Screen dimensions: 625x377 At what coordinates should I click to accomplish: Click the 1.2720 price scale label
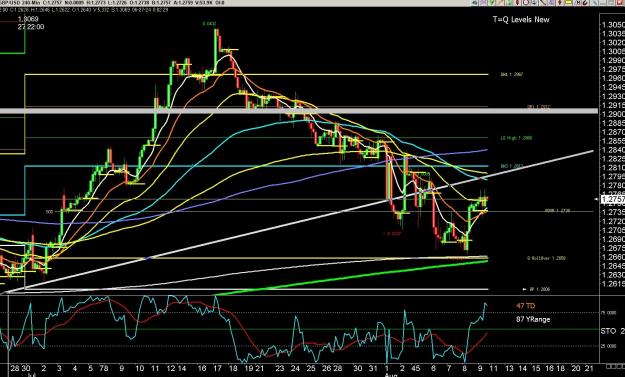pyautogui.click(x=613, y=221)
